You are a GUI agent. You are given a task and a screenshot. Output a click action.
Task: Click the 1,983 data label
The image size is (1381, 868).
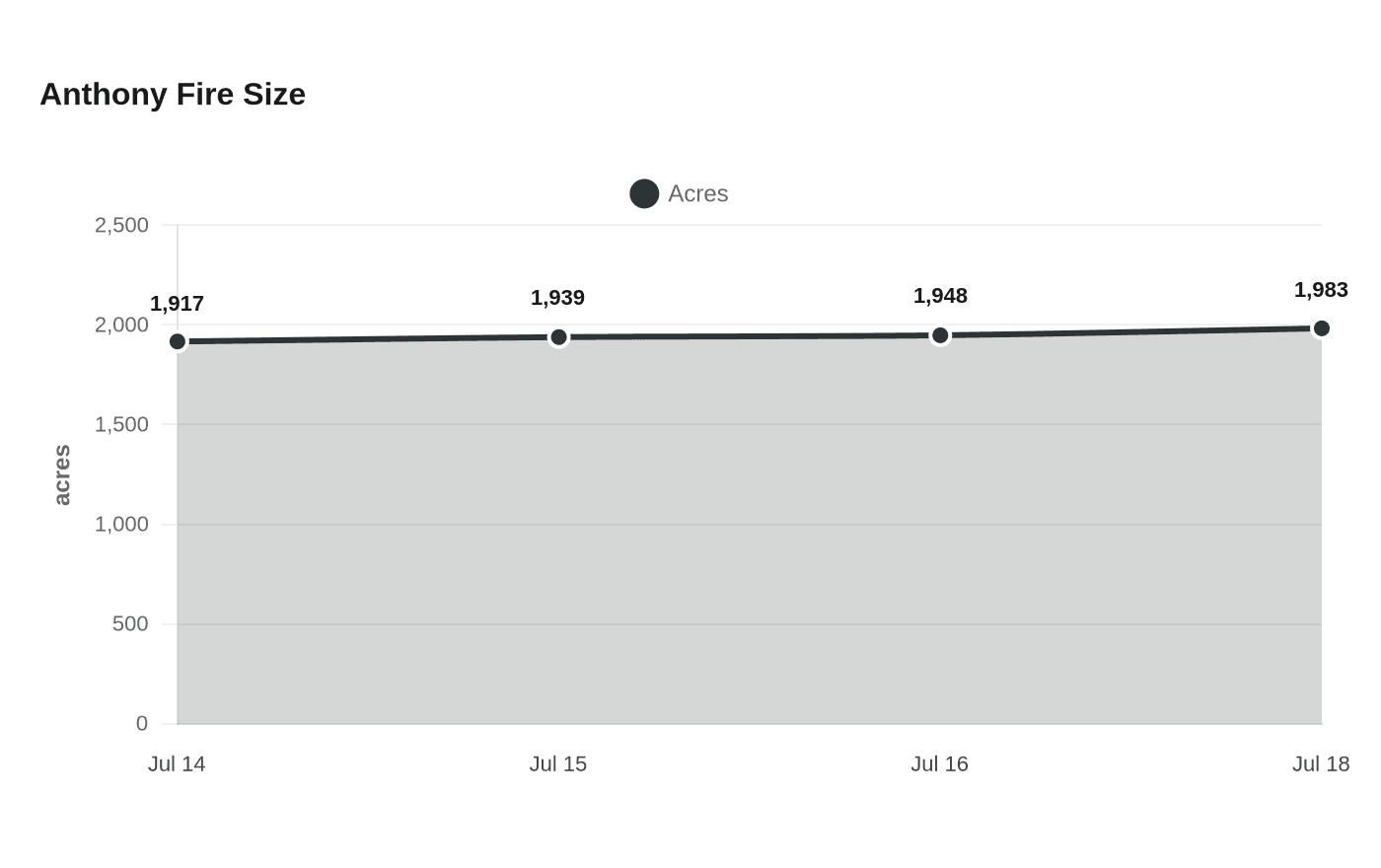(1321, 290)
